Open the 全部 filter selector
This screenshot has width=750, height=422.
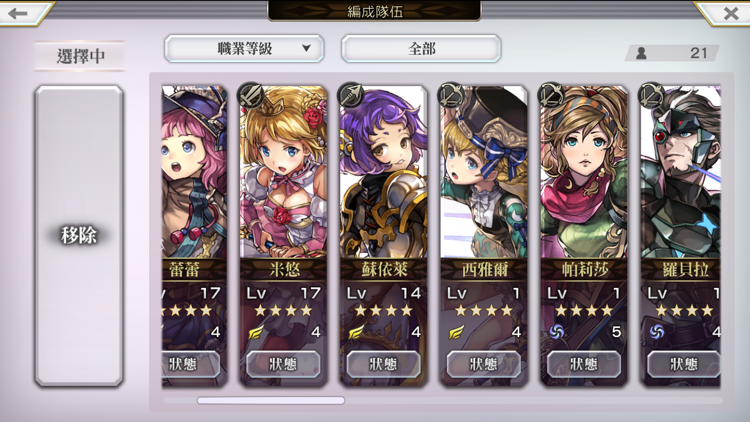tap(421, 48)
